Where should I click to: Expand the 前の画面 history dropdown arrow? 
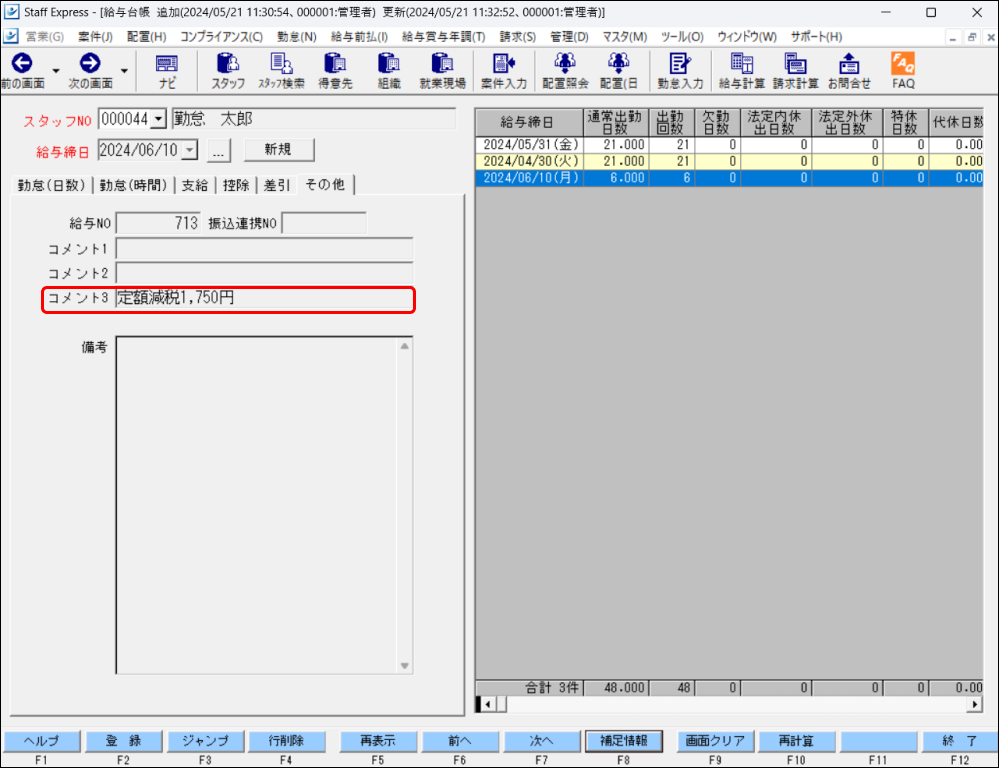[x=56, y=70]
